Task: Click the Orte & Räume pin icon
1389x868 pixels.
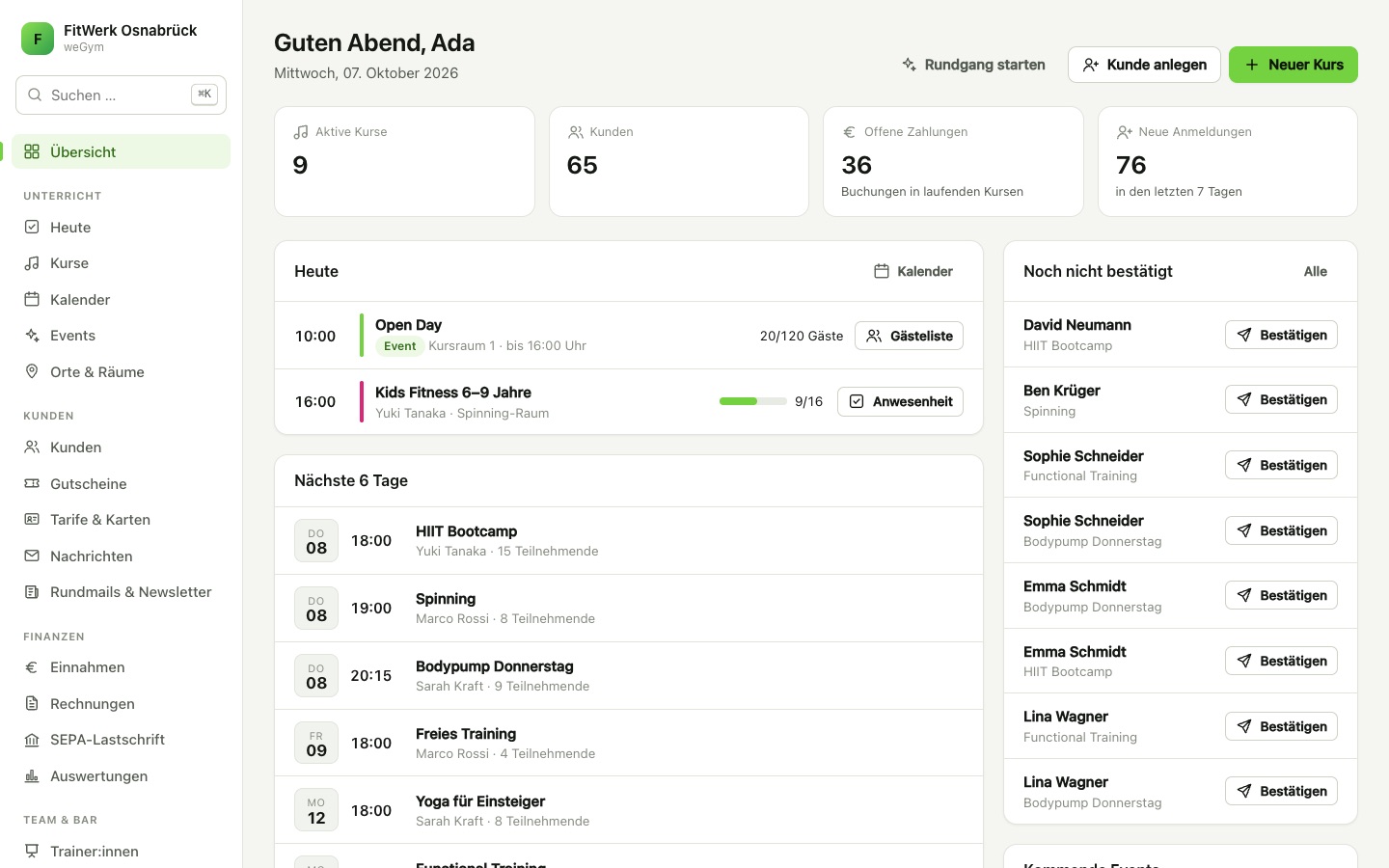Action: tap(32, 372)
